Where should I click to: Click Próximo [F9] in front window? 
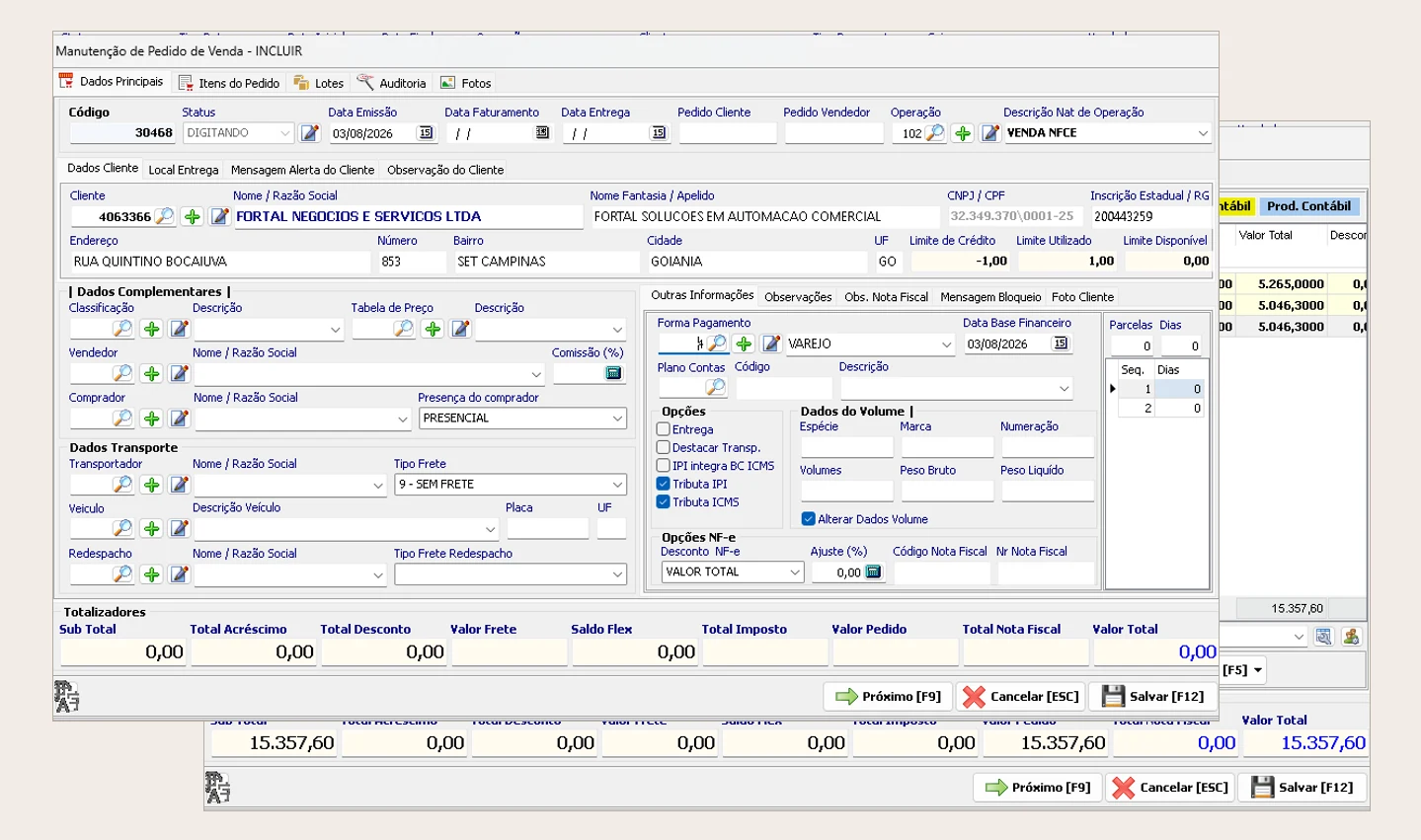pyautogui.click(x=888, y=696)
